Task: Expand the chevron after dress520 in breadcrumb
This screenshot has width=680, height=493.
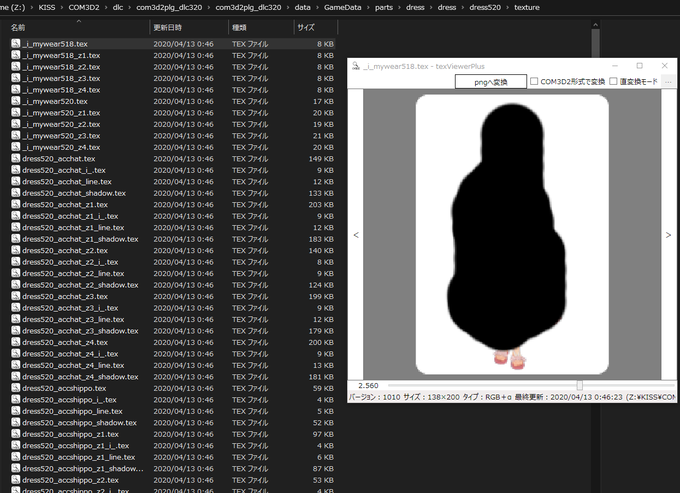Action: (x=507, y=7)
